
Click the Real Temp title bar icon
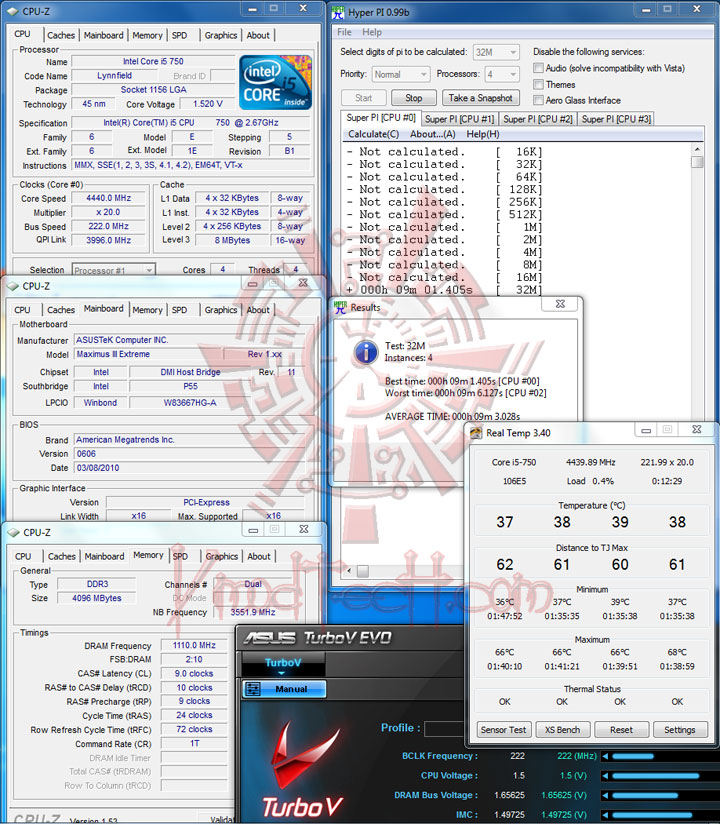point(476,432)
